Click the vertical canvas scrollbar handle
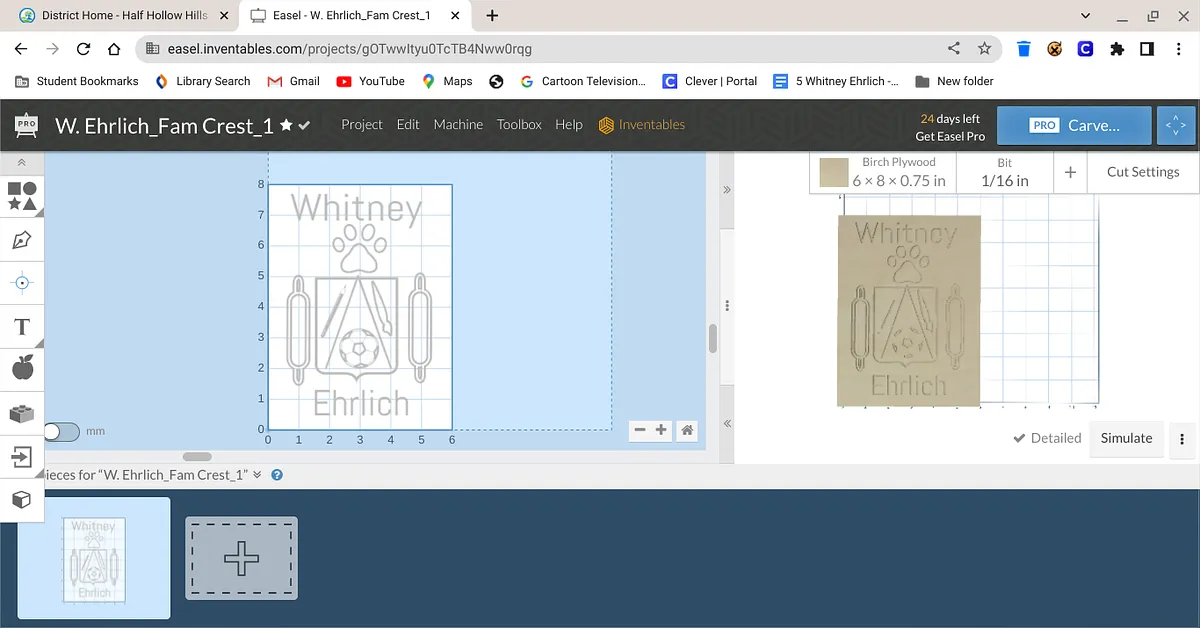The height and width of the screenshot is (628, 1200). coord(713,338)
